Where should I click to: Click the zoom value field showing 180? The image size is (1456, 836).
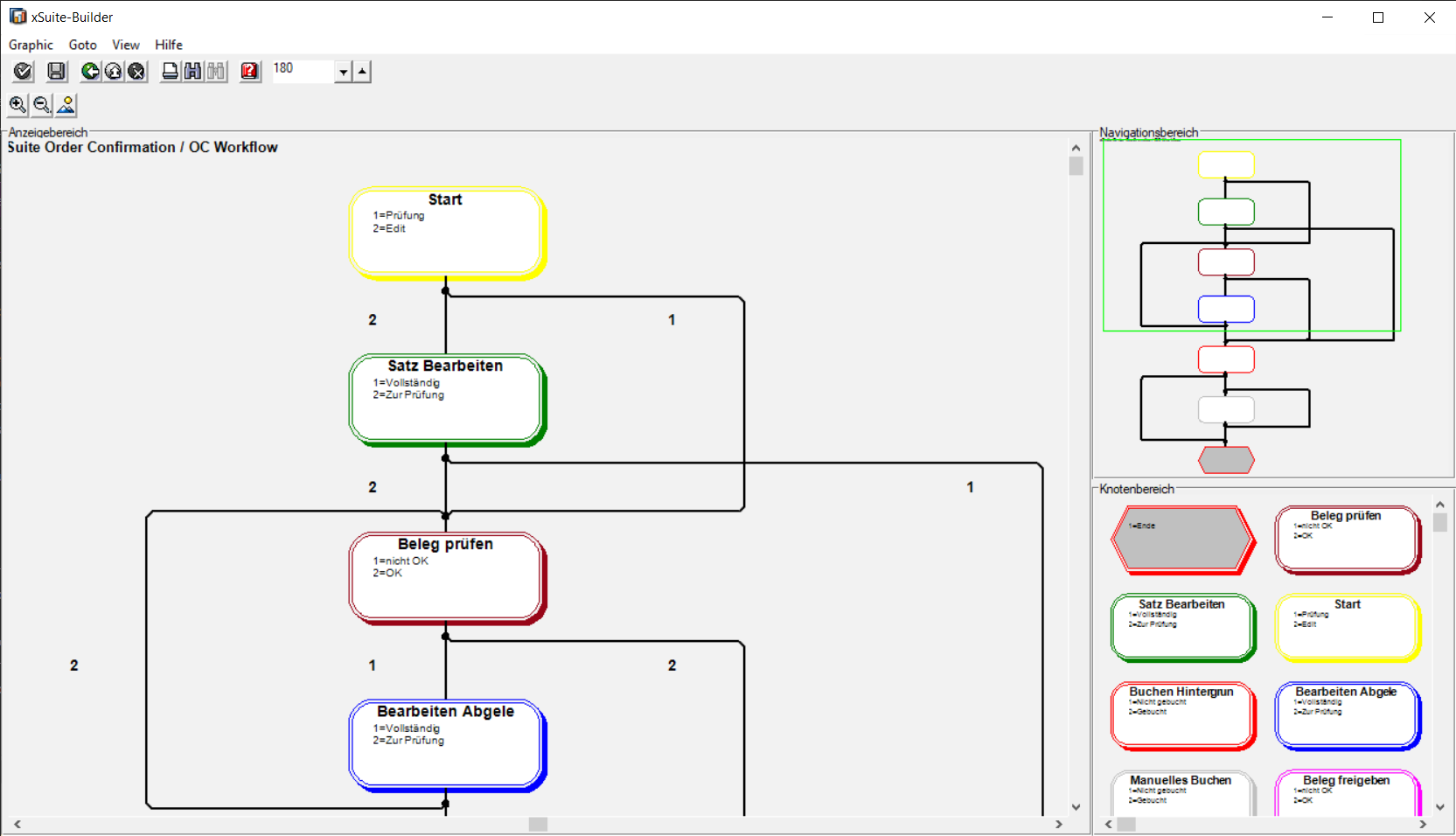(x=303, y=70)
